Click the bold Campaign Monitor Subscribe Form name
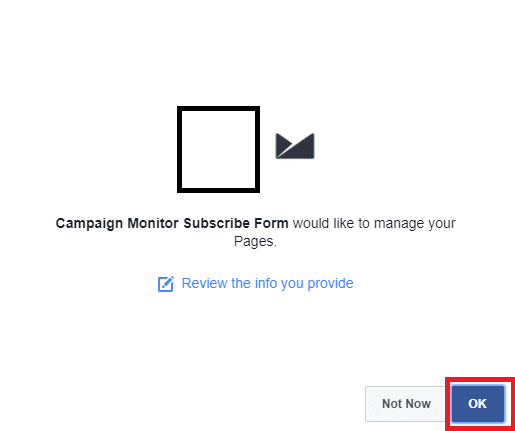This screenshot has width=515, height=431. point(172,223)
